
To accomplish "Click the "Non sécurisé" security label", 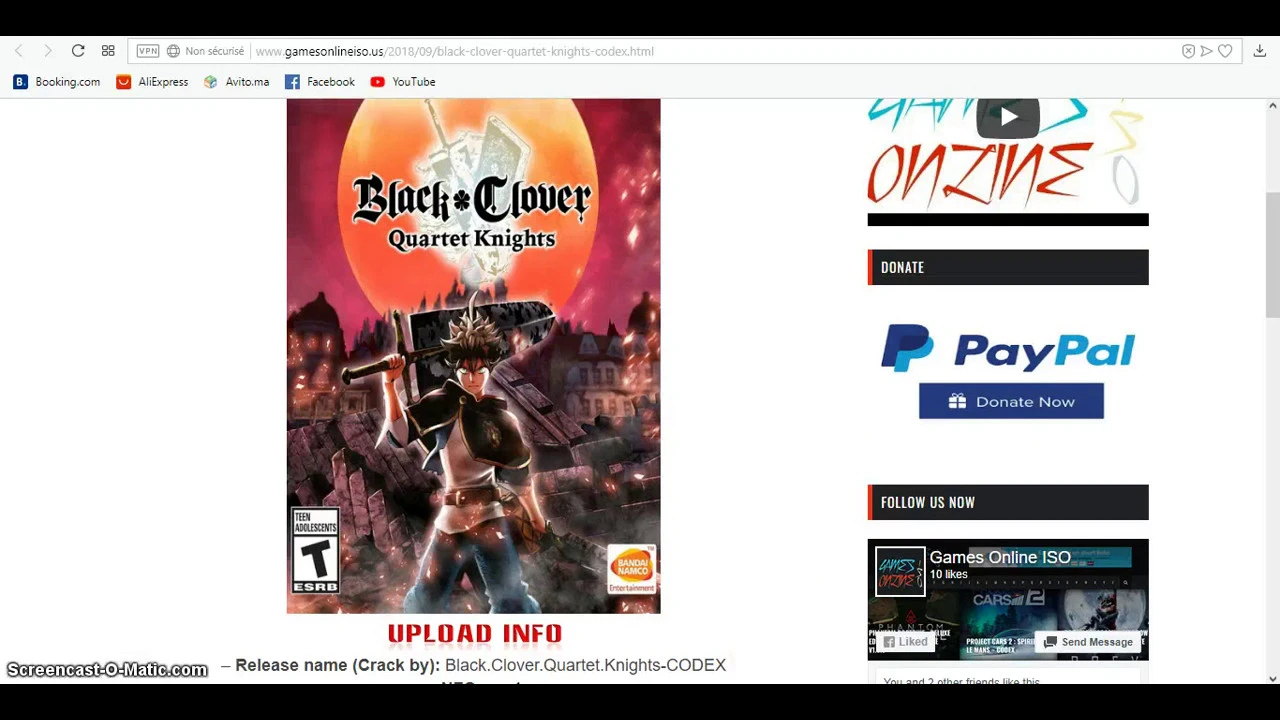I will 214,51.
